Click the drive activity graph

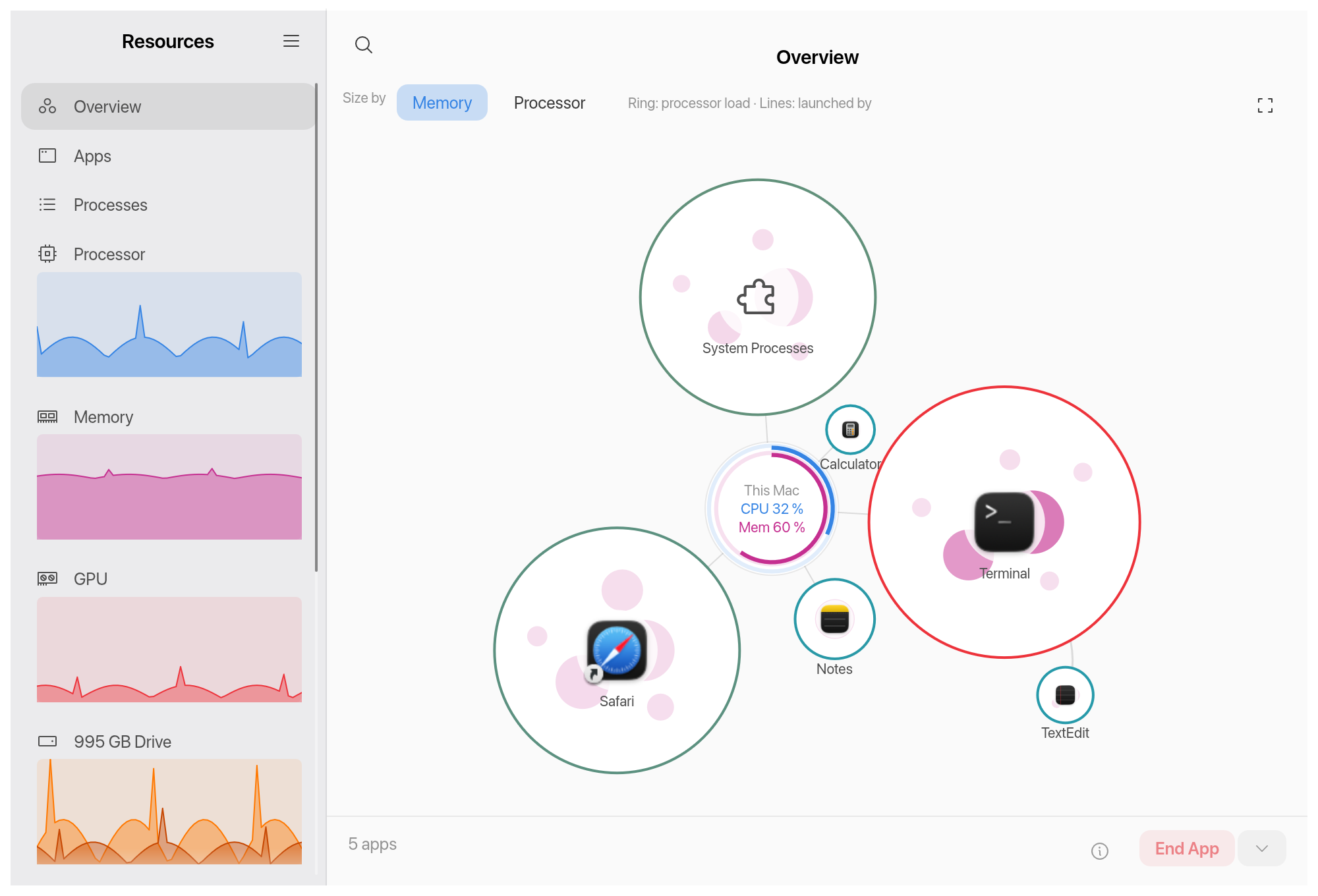click(x=169, y=812)
